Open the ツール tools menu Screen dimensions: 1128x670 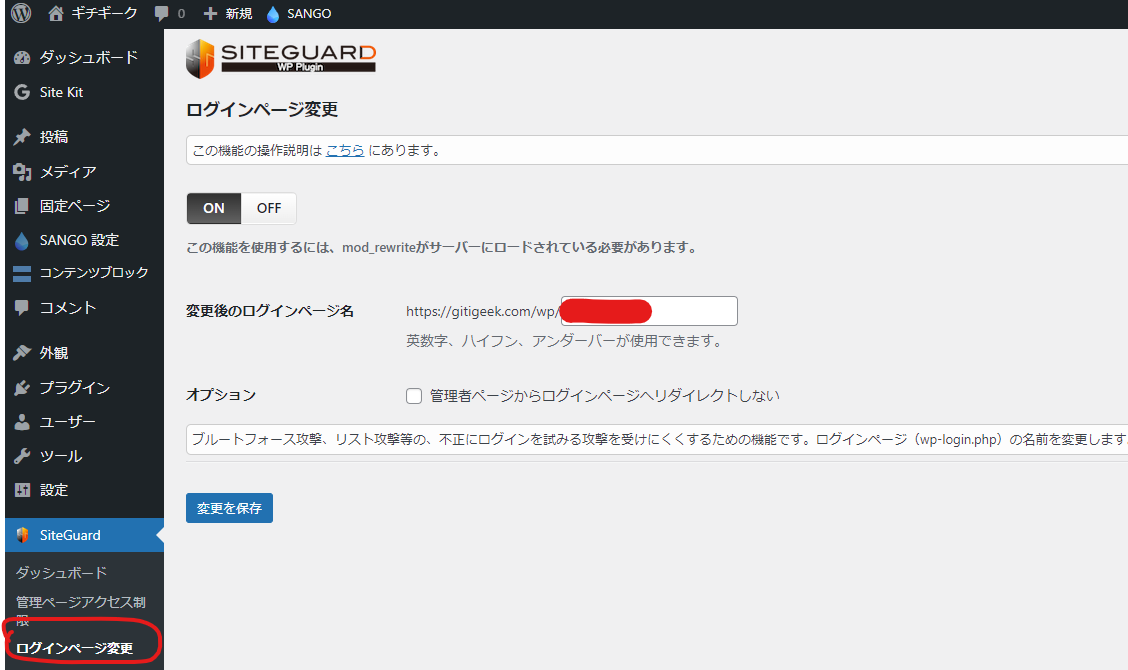(x=60, y=455)
